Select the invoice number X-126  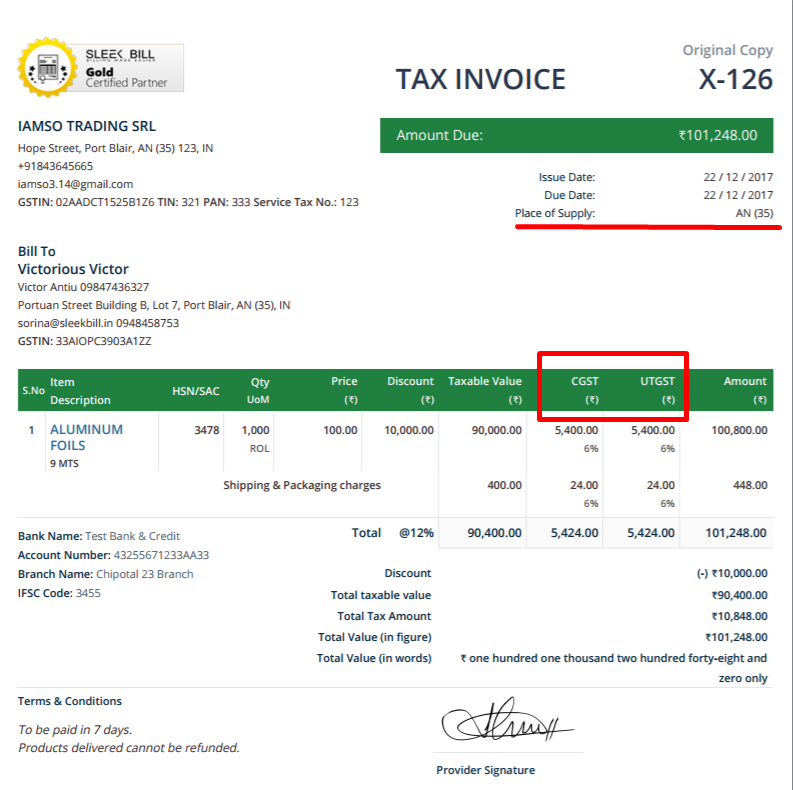click(x=735, y=80)
